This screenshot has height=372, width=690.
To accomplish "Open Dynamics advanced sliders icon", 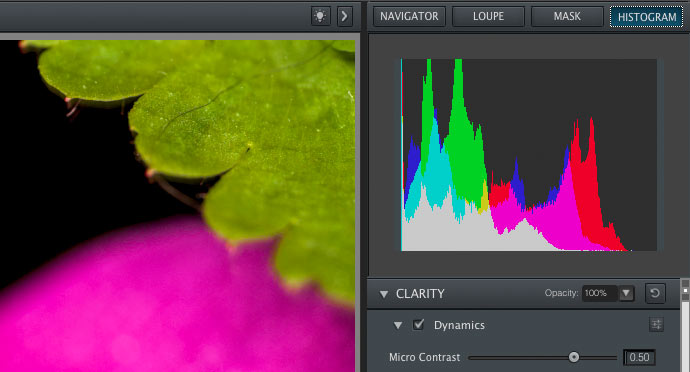I will point(656,325).
